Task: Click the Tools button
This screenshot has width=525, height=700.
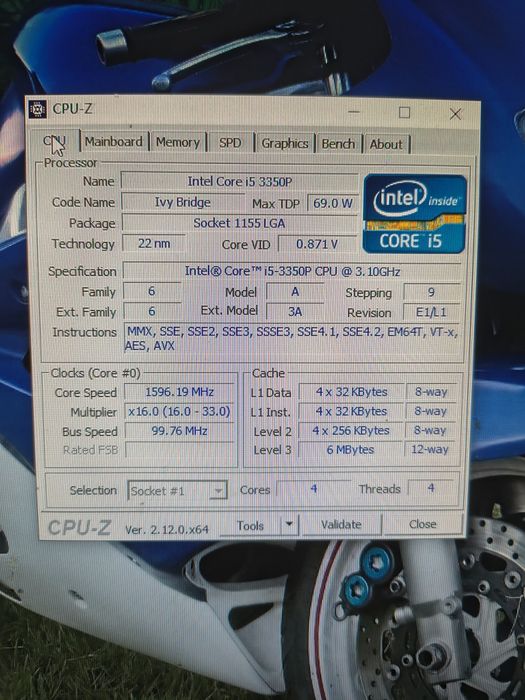Action: point(250,525)
